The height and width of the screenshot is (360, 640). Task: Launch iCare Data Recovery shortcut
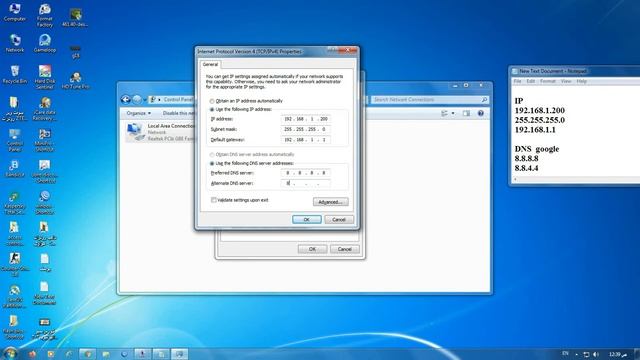[x=44, y=109]
